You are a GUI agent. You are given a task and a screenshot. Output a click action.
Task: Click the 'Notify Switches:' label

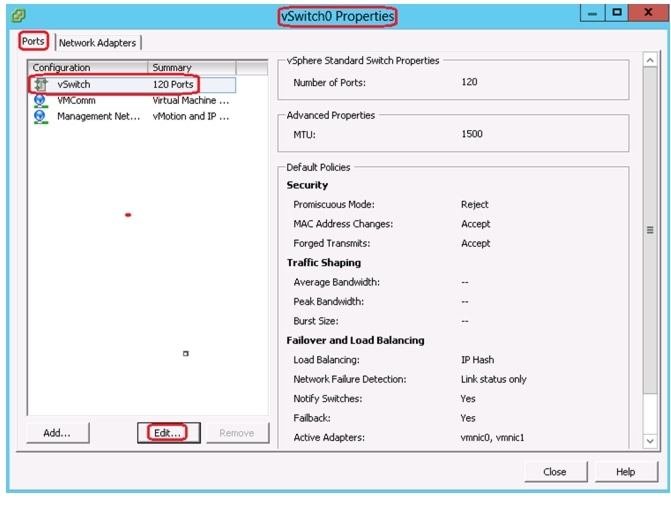tap(328, 399)
